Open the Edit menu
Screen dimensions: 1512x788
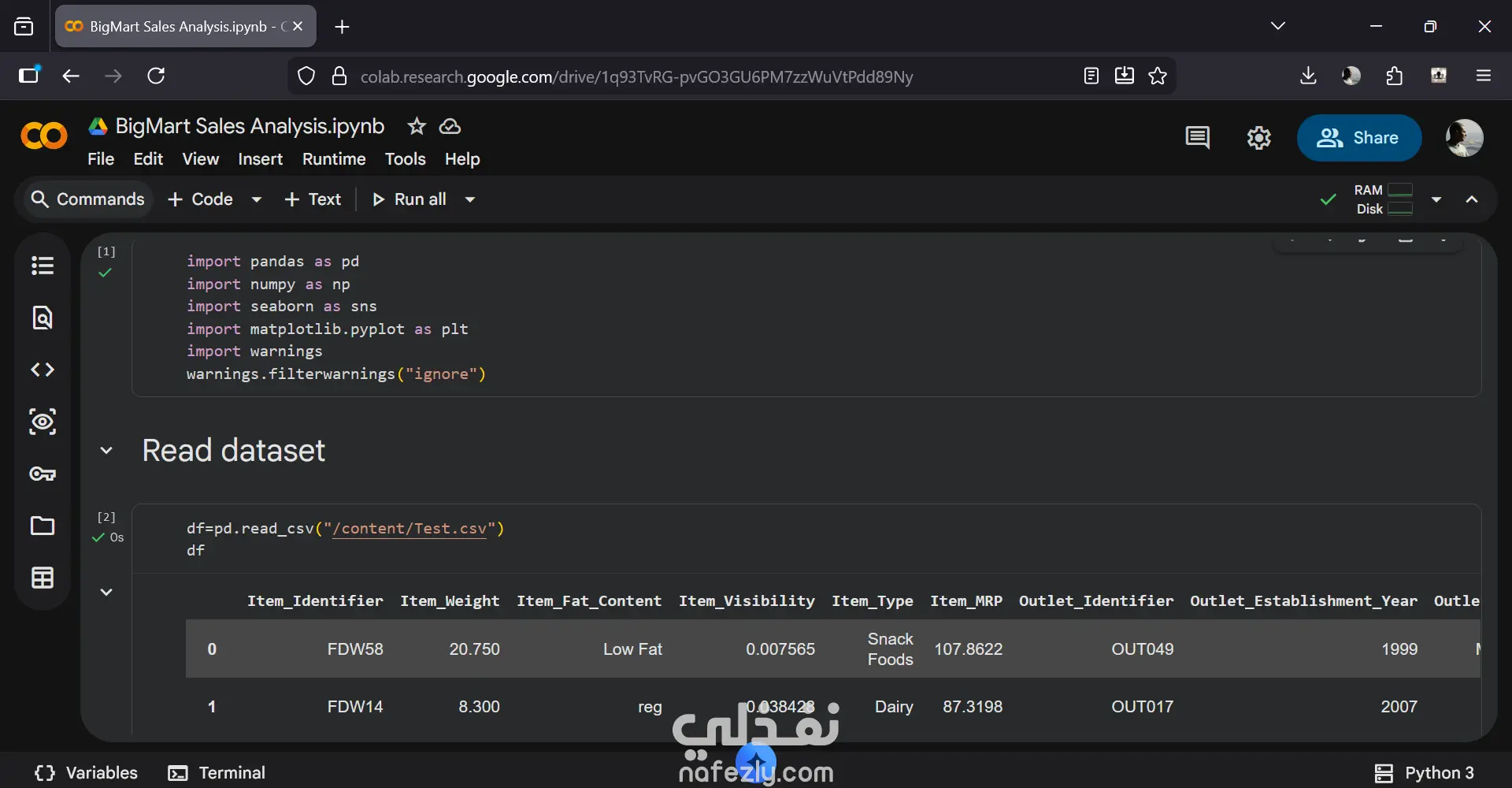pos(148,159)
